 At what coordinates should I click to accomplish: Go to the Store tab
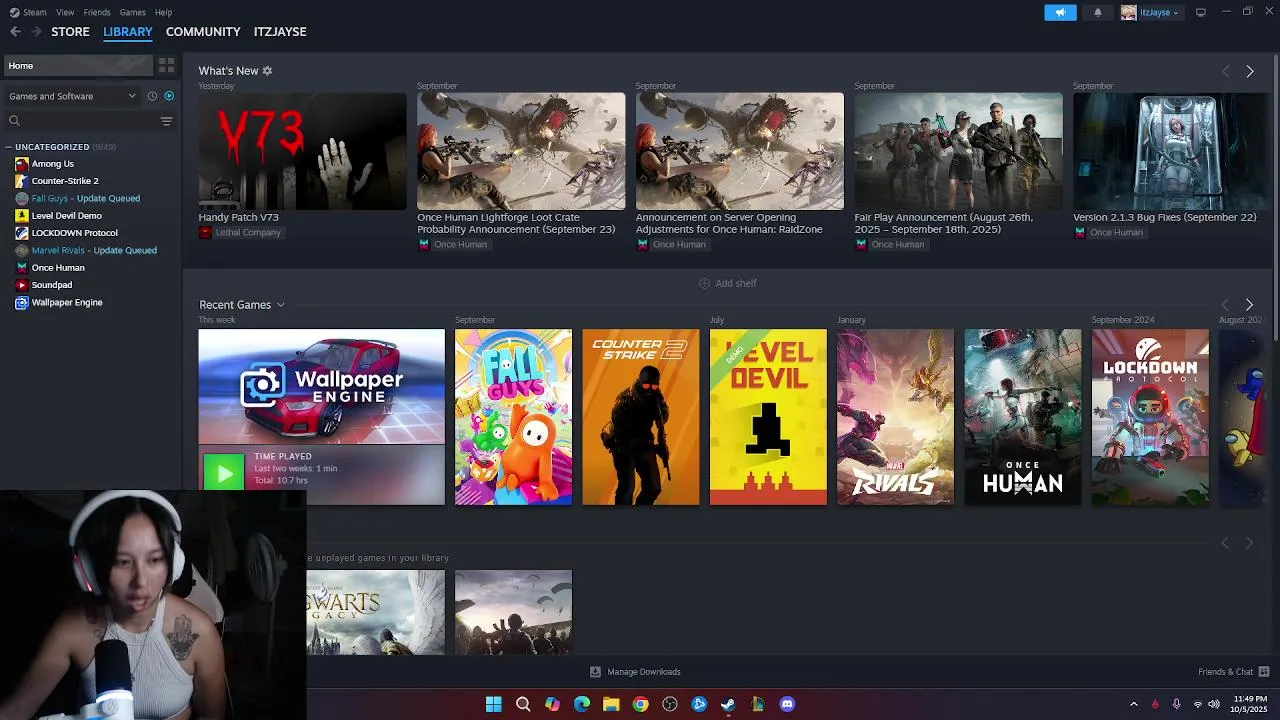70,32
